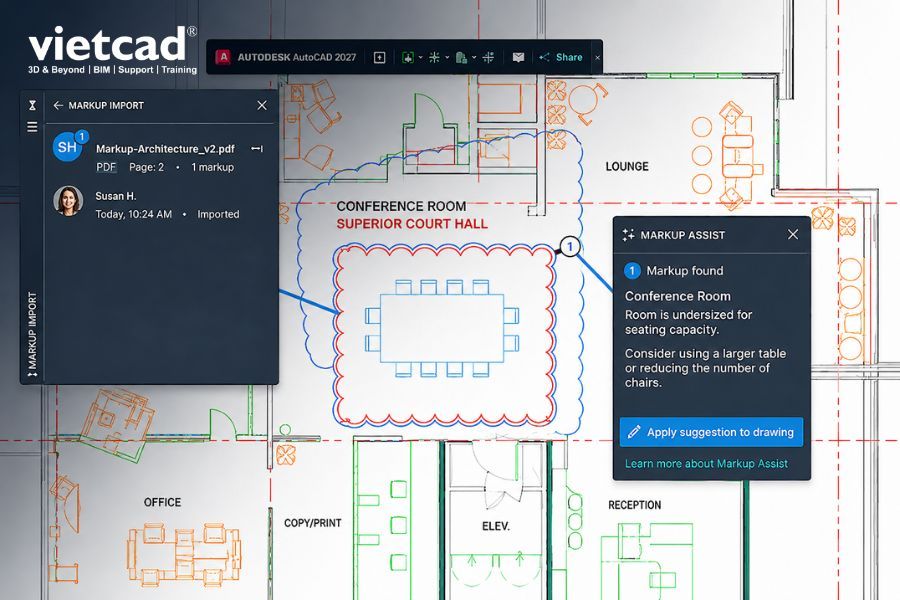
Task: Click the CONFERENCE ROOM label on drawing
Action: (x=401, y=206)
